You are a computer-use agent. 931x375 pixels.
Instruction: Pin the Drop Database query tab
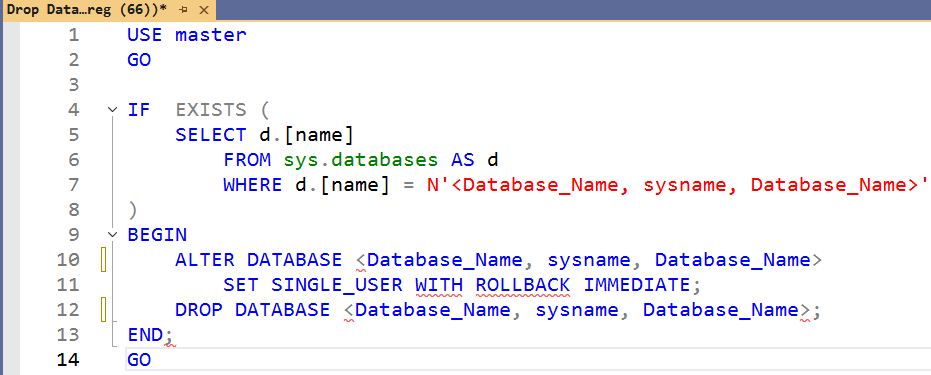(x=183, y=10)
